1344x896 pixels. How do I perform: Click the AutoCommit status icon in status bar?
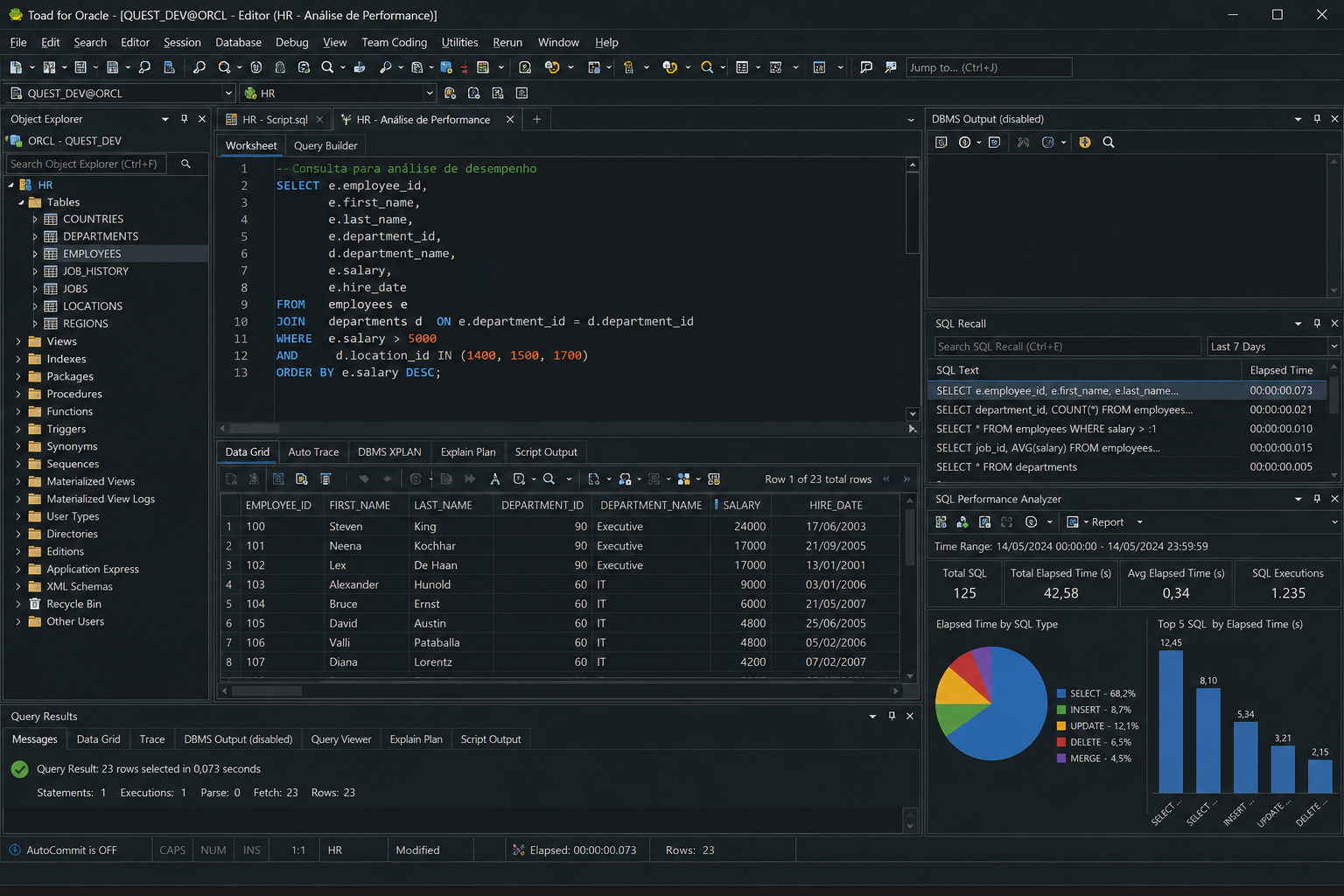coord(15,850)
